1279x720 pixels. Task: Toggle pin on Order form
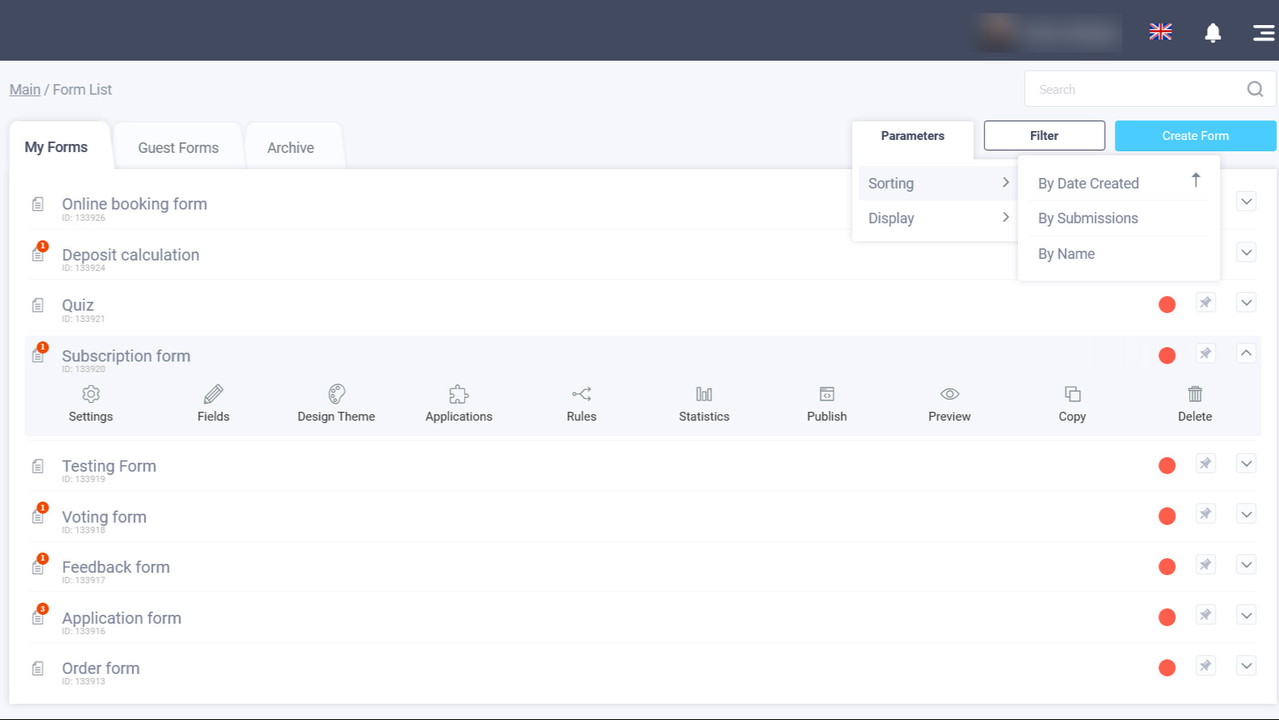tap(1206, 666)
